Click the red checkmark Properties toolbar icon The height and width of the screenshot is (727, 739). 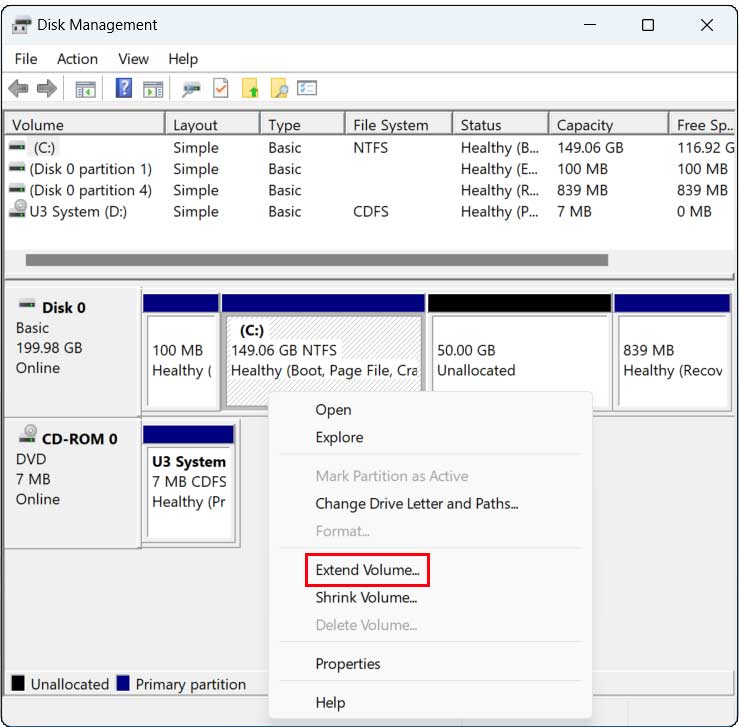point(221,88)
